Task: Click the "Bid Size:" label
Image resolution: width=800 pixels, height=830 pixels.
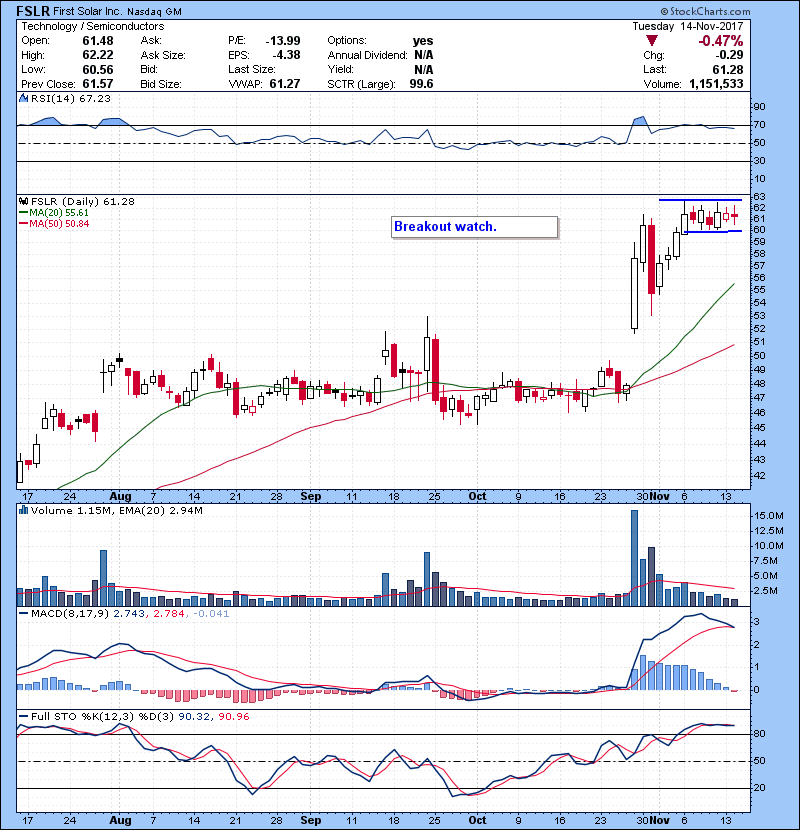Action: [161, 84]
